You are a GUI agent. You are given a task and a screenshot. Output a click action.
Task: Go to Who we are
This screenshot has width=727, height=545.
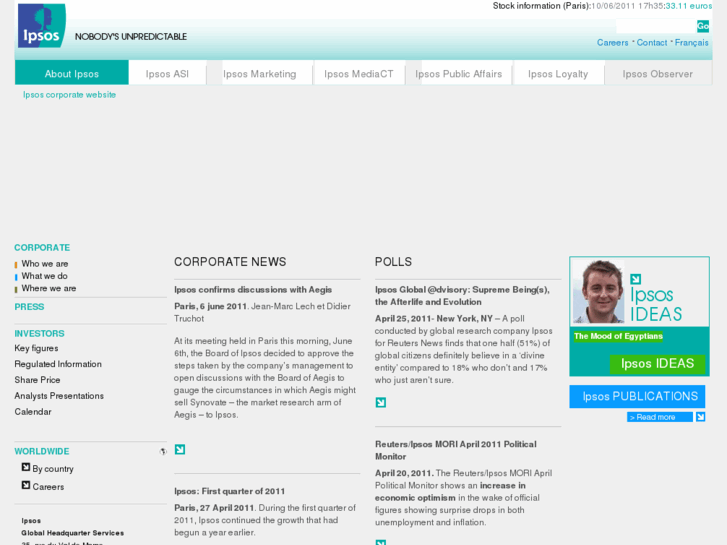click(x=45, y=263)
